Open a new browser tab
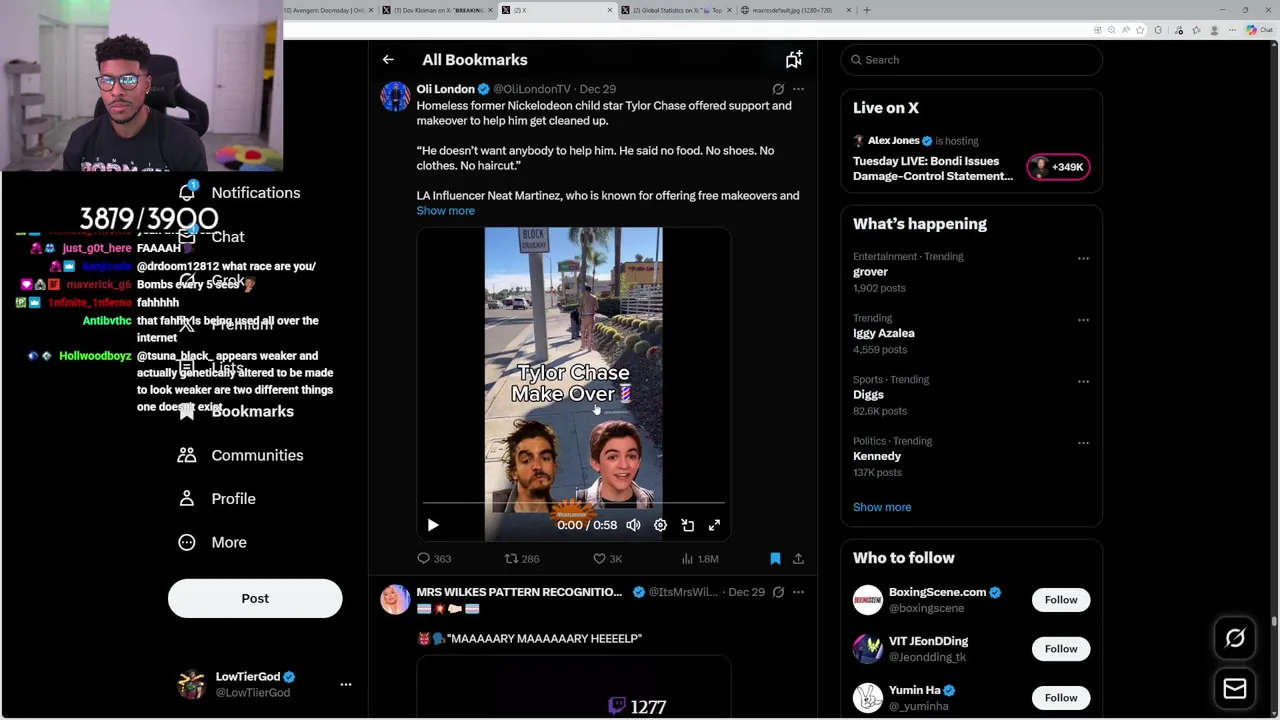Viewport: 1280px width, 720px height. click(867, 10)
